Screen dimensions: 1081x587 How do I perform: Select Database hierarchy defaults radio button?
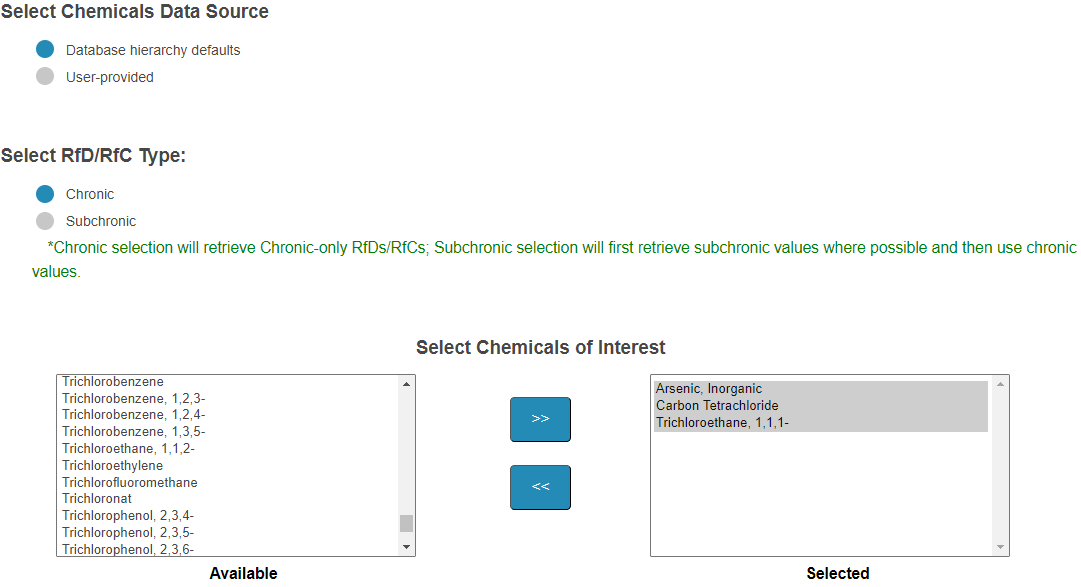(x=45, y=50)
